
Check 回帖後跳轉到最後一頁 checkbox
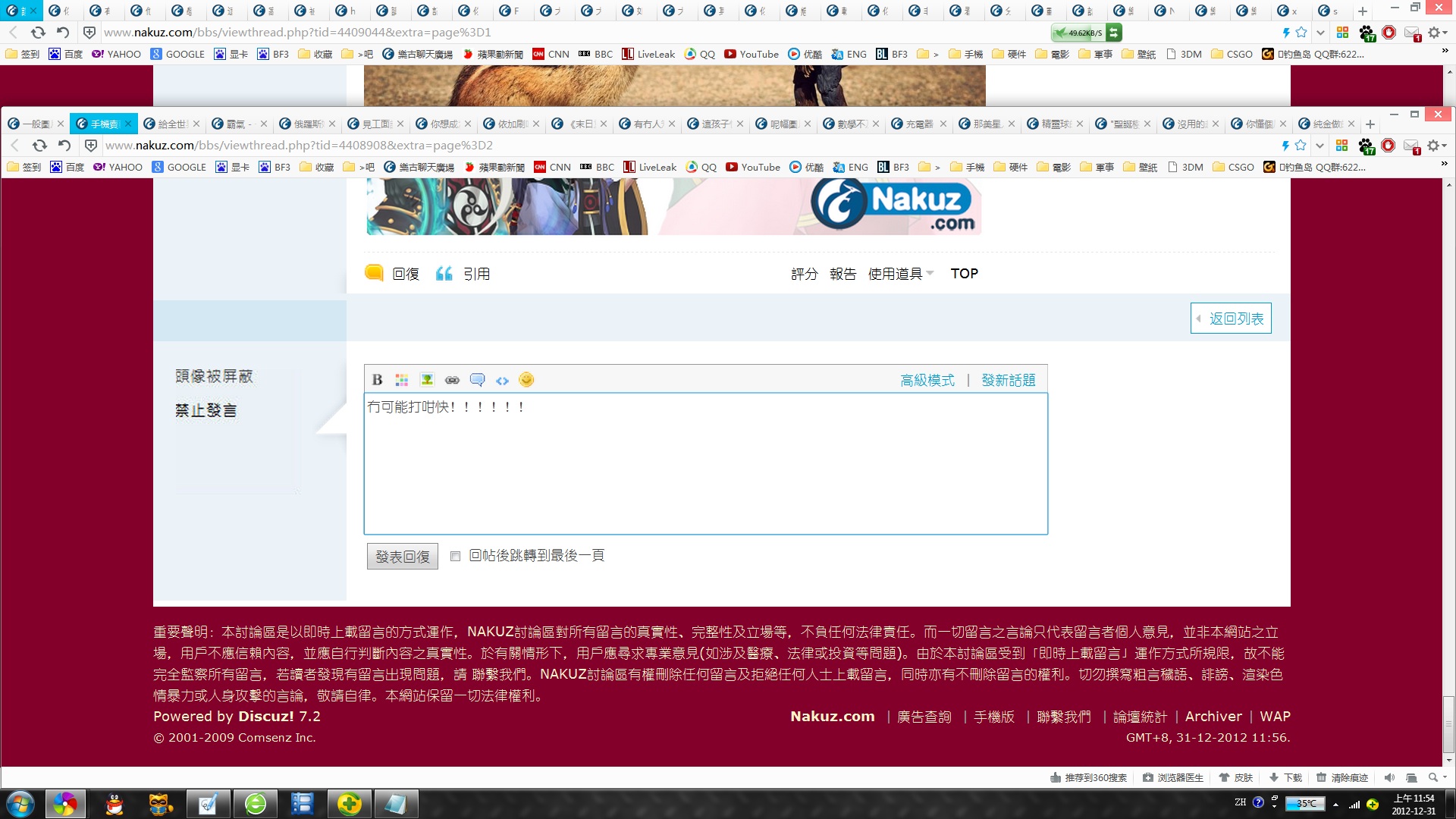click(x=455, y=556)
